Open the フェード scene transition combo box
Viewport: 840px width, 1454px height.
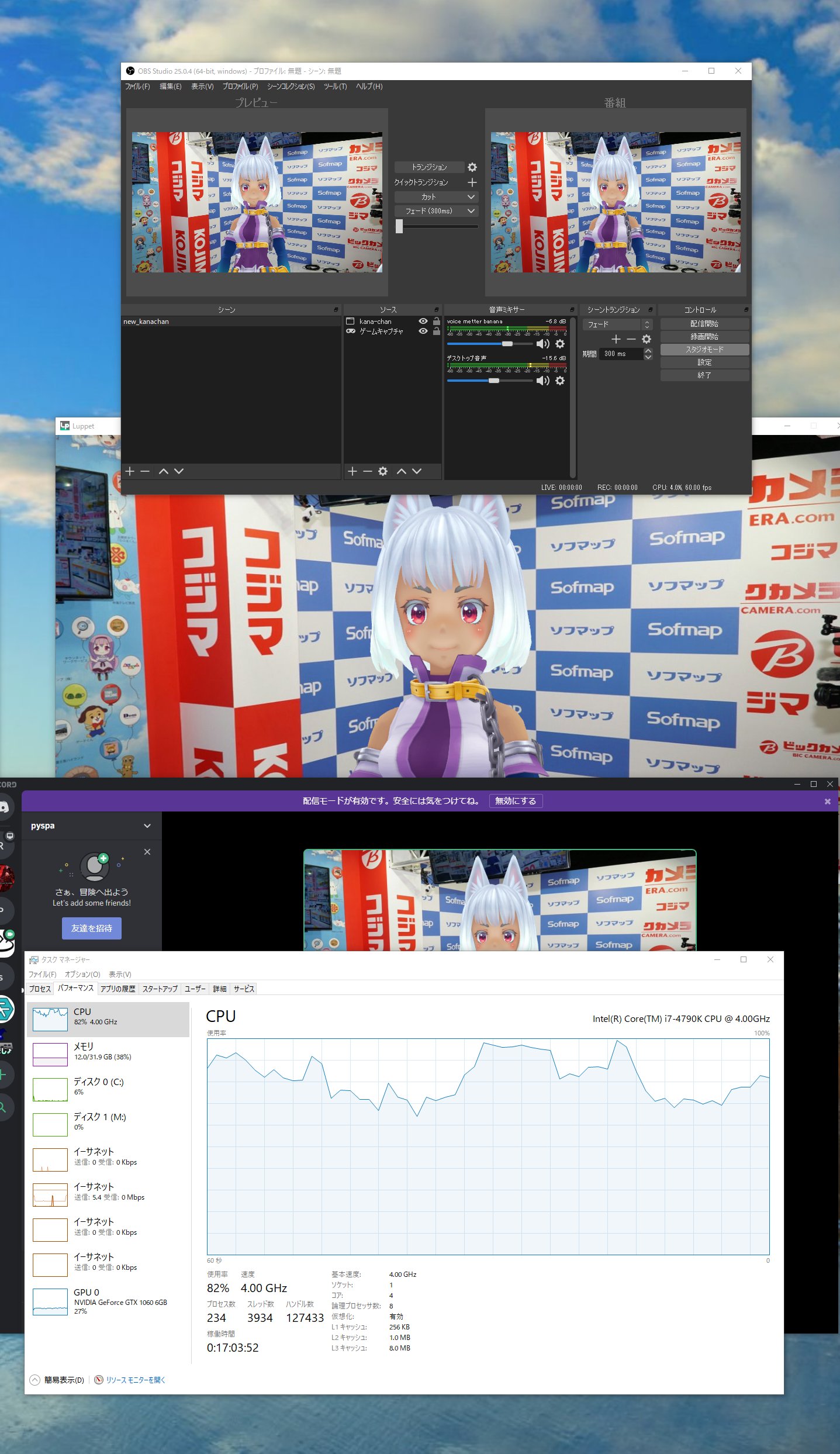[x=617, y=324]
